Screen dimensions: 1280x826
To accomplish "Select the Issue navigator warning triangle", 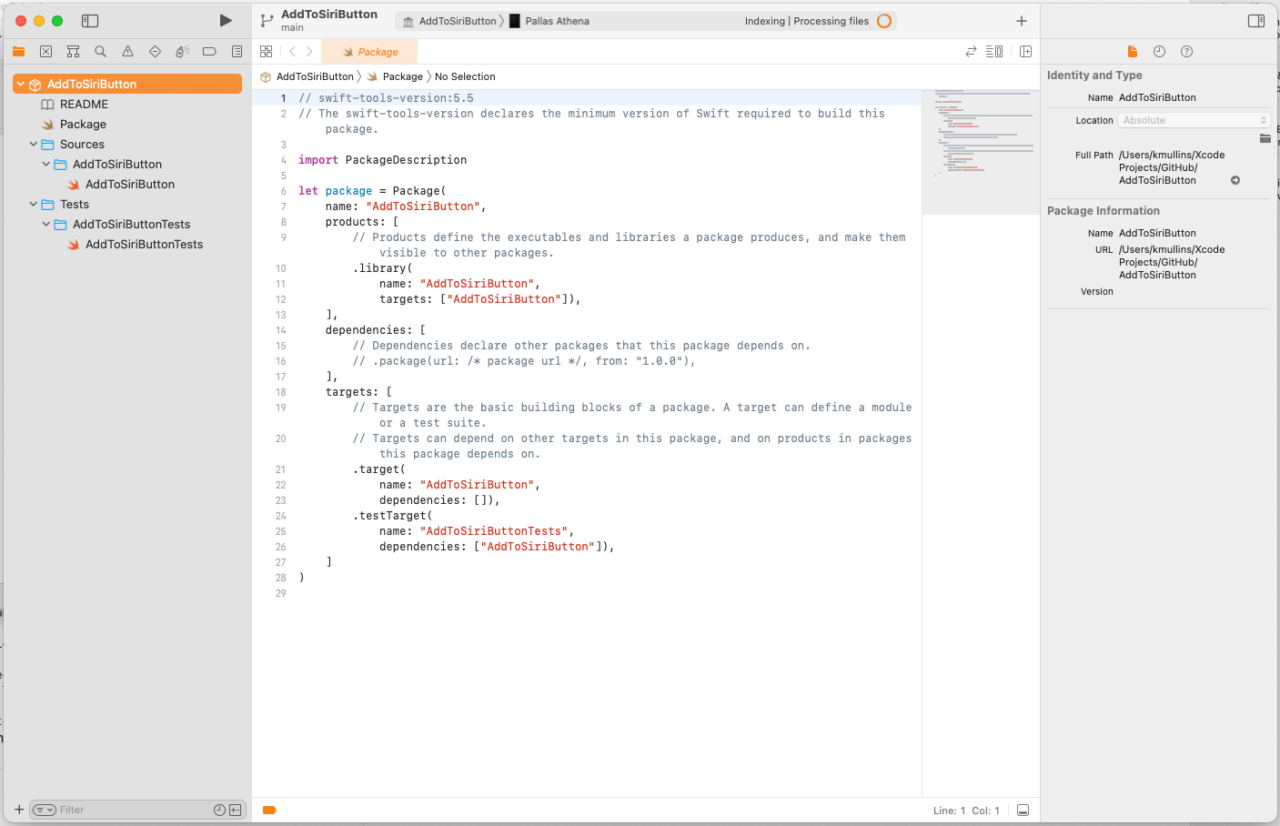I will 126,51.
